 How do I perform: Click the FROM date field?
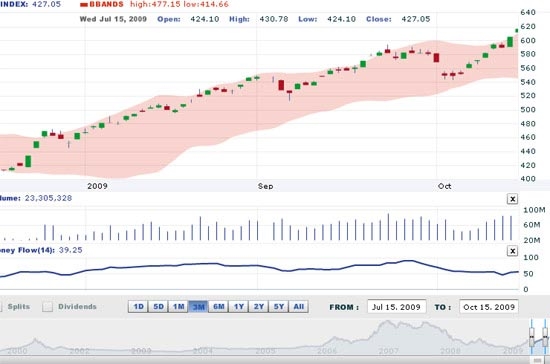[397, 307]
